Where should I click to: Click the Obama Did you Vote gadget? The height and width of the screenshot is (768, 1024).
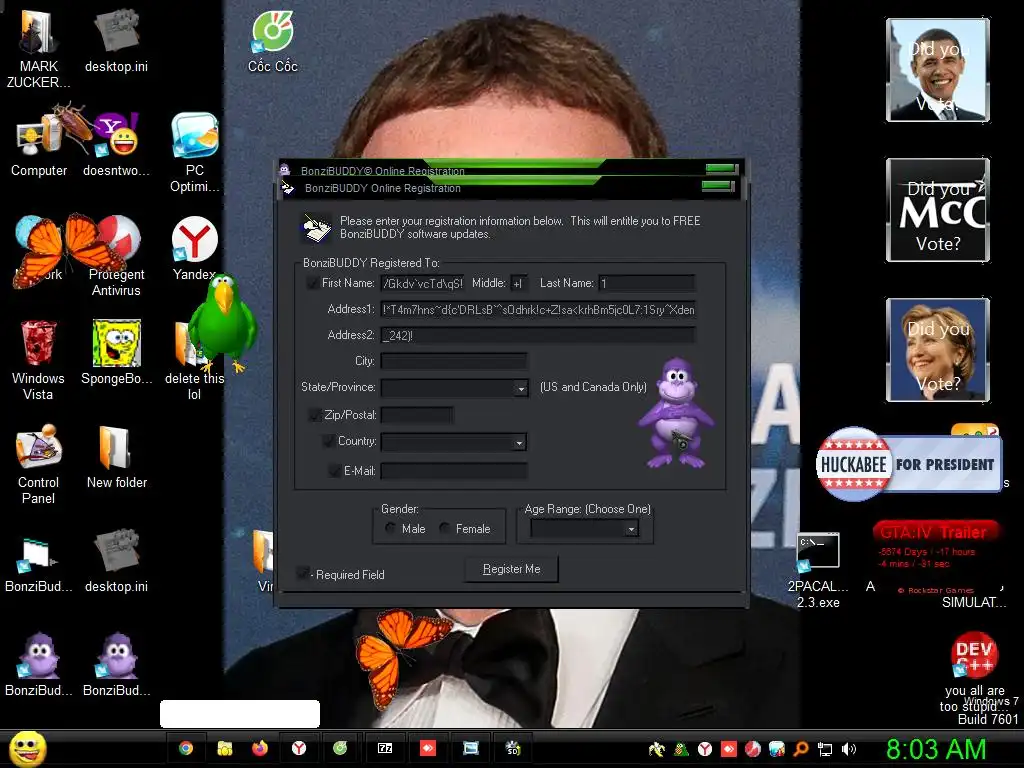pyautogui.click(x=938, y=70)
